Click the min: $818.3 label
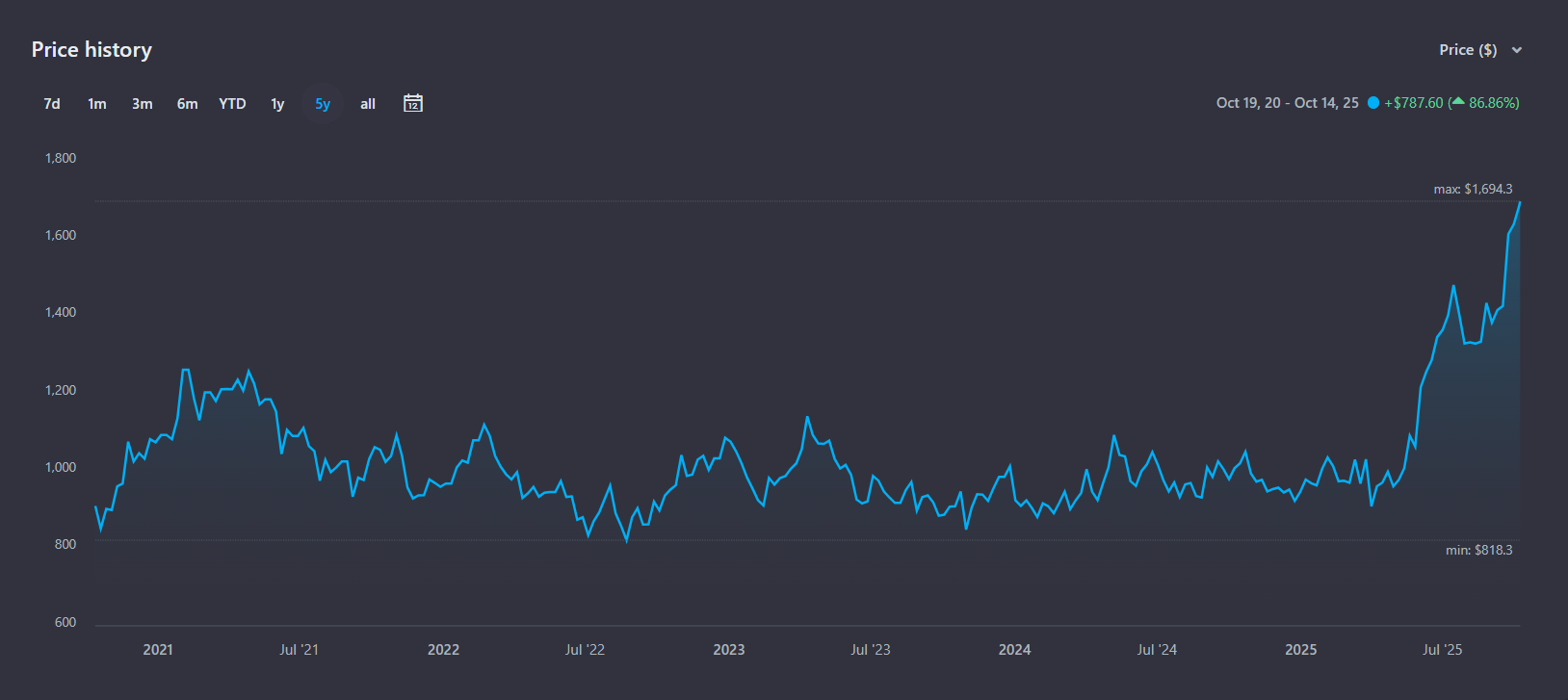Image resolution: width=1568 pixels, height=700 pixels. (x=1478, y=551)
